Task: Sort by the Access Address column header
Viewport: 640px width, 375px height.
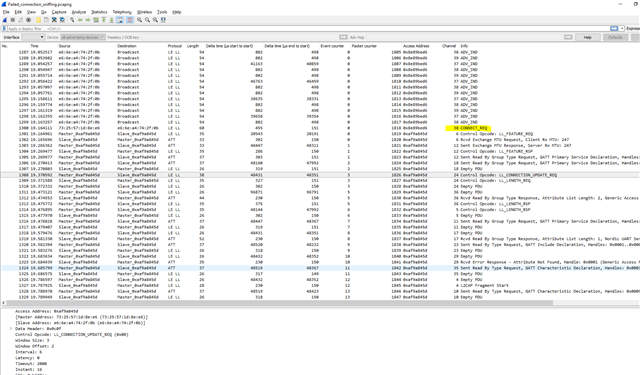Action: coord(416,46)
